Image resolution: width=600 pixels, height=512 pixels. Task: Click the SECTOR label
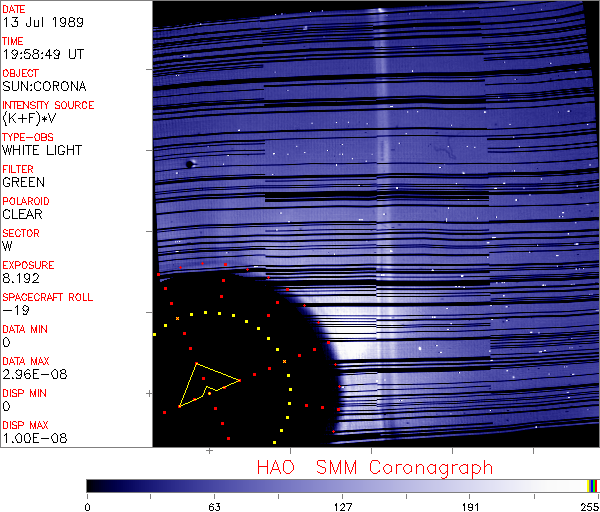coord(21,233)
